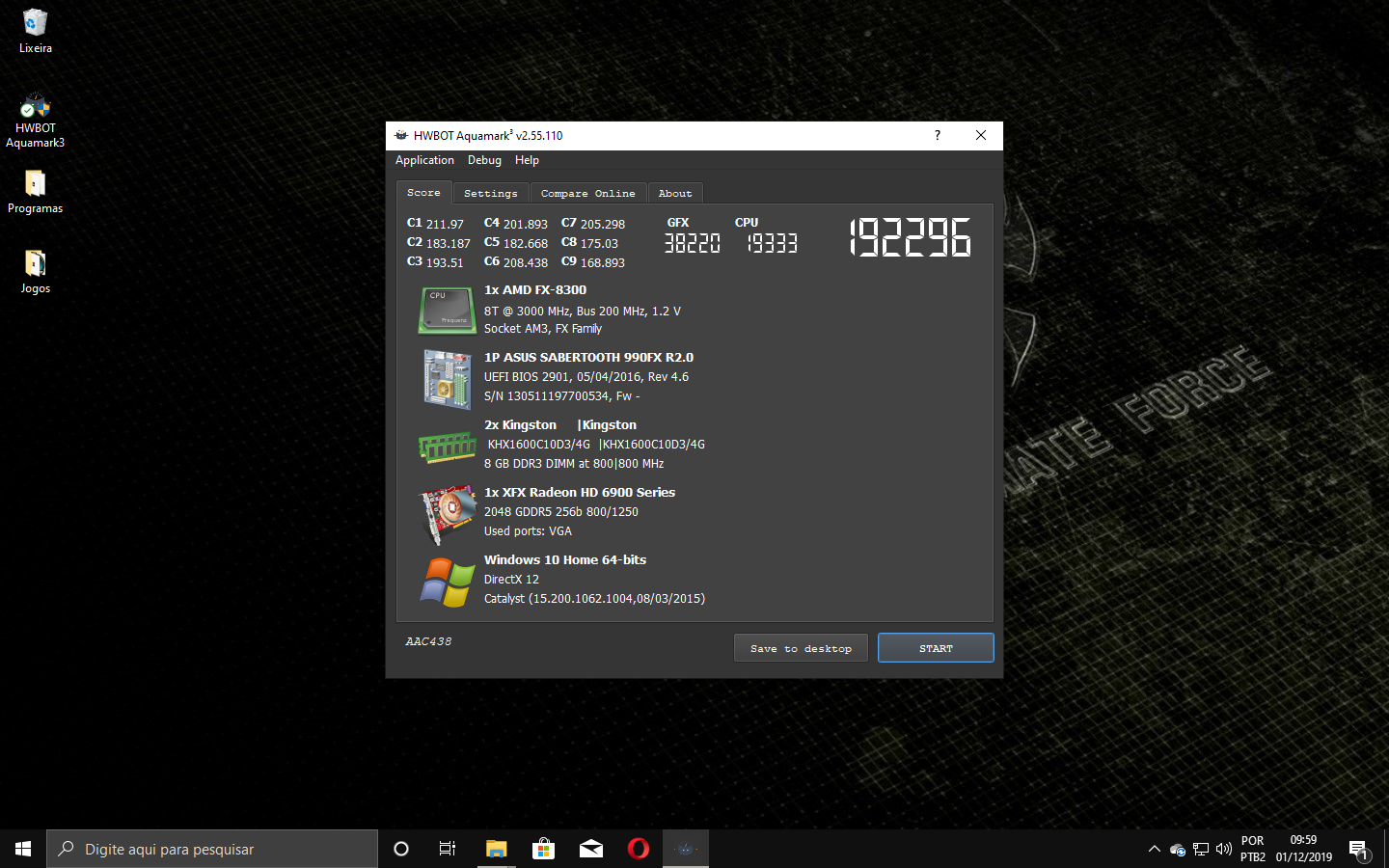Screen dimensions: 1389x868
Task: Select the Programas folder on desktop
Action: point(35,191)
